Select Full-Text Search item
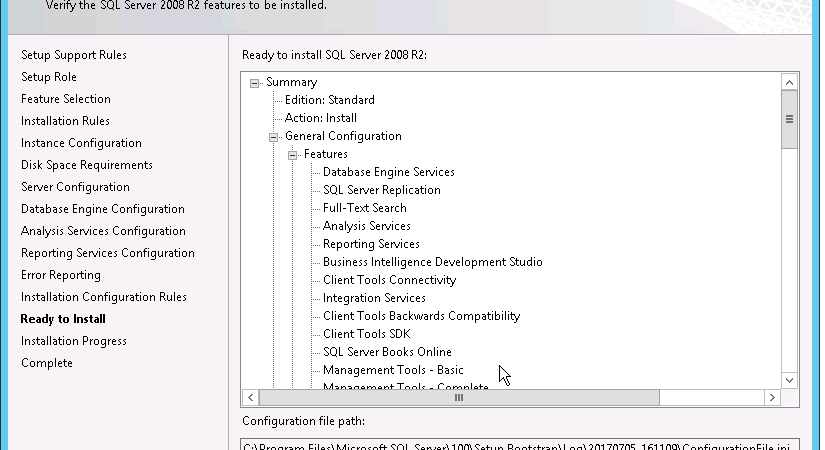This screenshot has width=825, height=450. click(365, 208)
